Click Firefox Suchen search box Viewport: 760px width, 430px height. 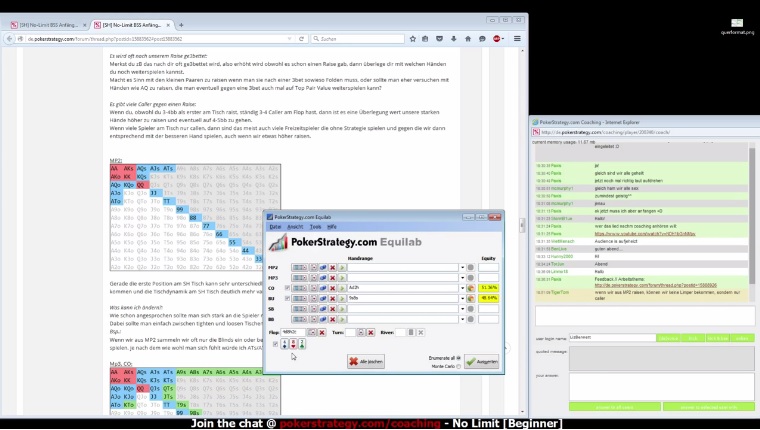click(x=358, y=39)
